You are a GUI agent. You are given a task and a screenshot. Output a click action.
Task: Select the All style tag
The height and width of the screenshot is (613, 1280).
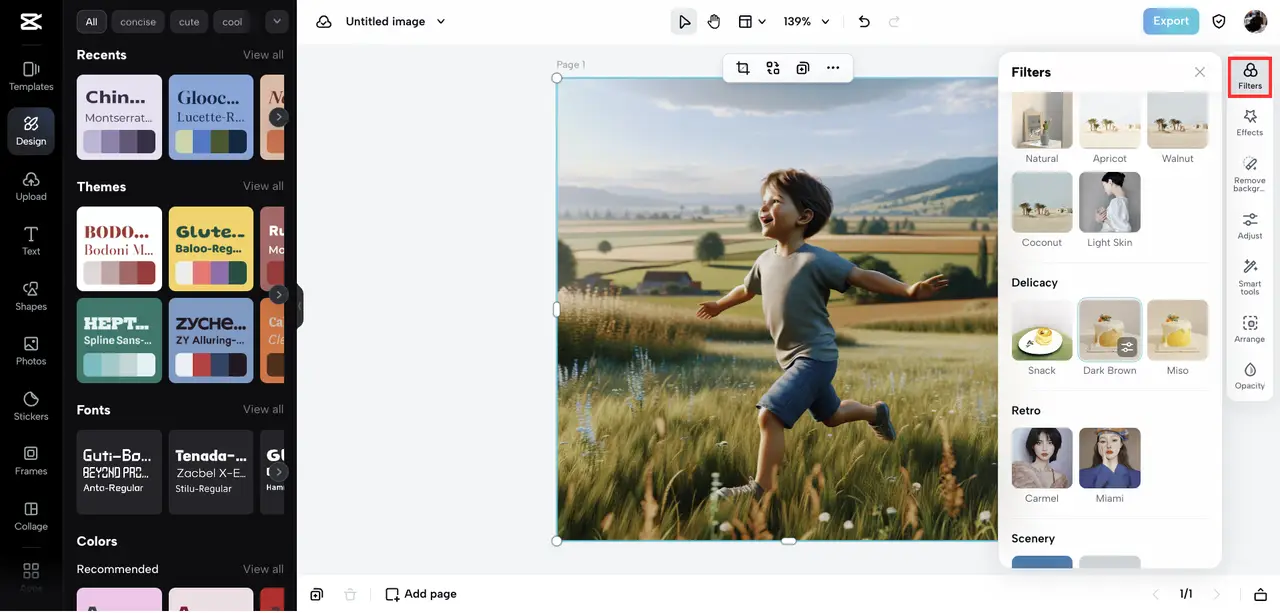(92, 22)
